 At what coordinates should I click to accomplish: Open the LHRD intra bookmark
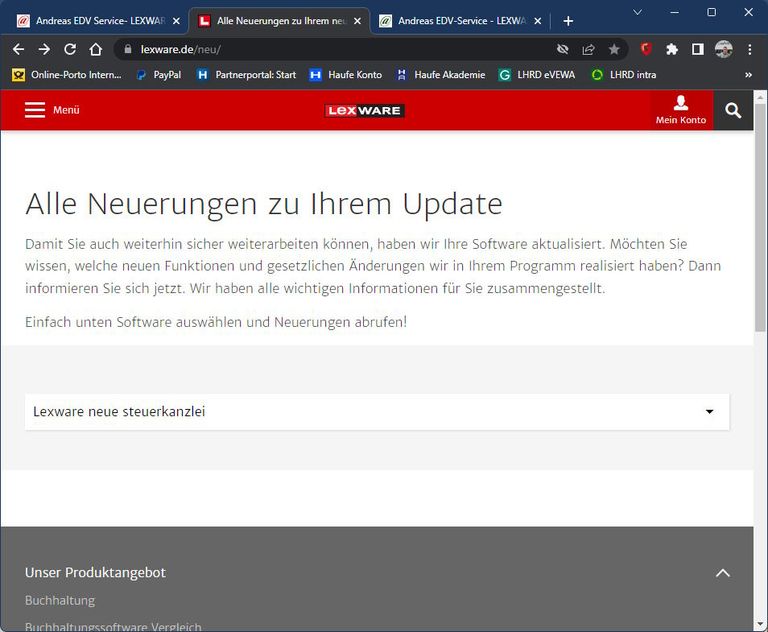(x=624, y=74)
